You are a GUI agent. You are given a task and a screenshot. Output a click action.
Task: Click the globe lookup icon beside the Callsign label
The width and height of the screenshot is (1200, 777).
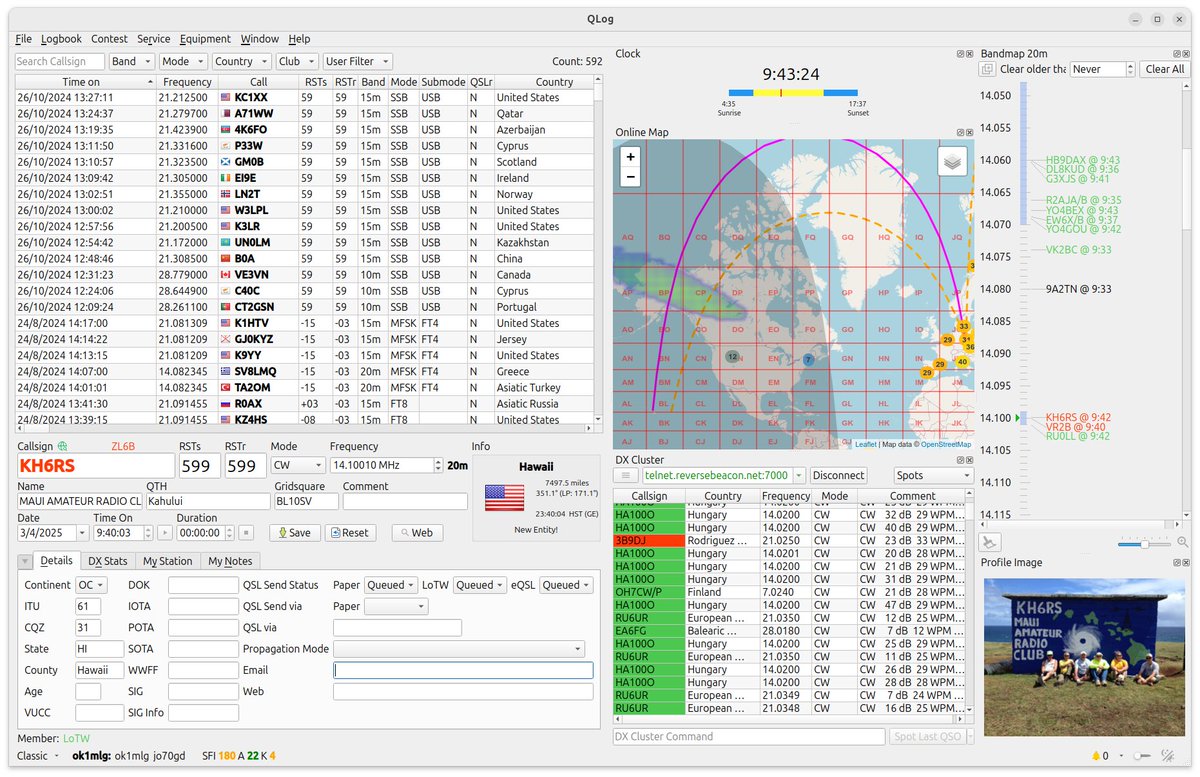click(x=63, y=446)
